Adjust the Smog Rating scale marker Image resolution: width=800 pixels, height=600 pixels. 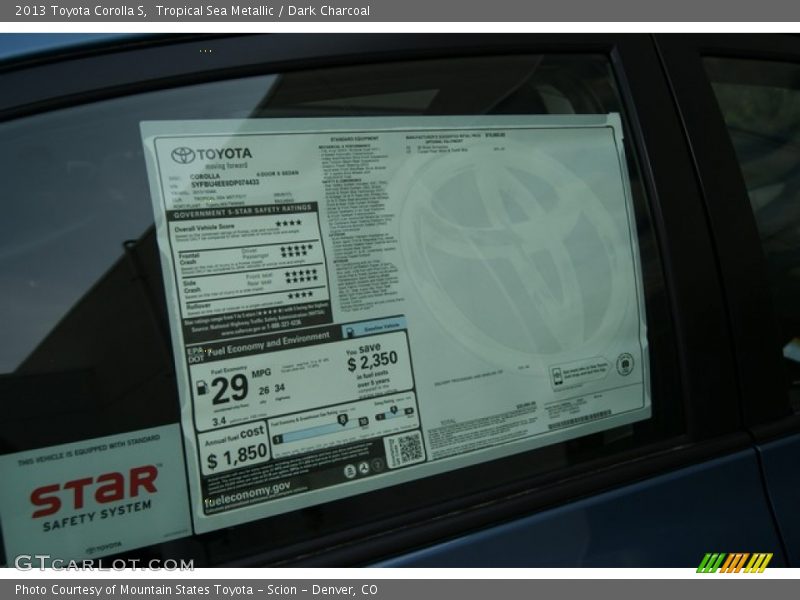[x=392, y=410]
